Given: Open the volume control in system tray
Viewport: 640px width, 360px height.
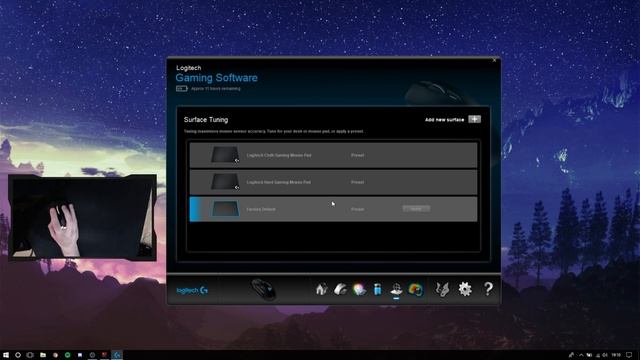Looking at the screenshot, I should (x=605, y=355).
